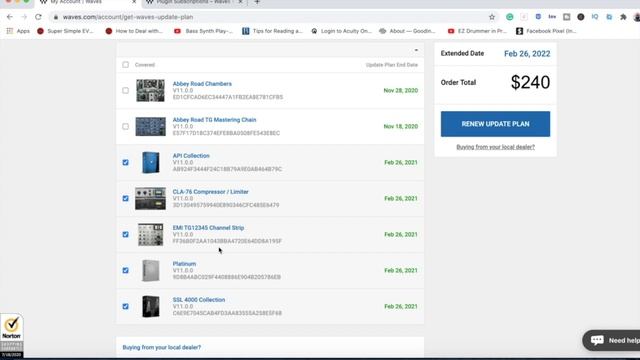Toggle the Covered select-all checkbox

[x=125, y=64]
